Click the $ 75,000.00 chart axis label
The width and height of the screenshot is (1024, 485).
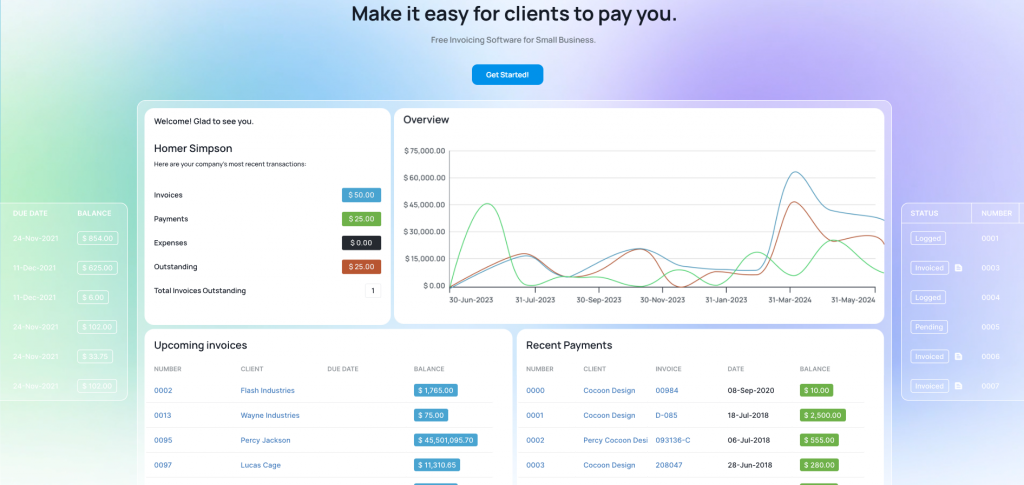tap(424, 151)
